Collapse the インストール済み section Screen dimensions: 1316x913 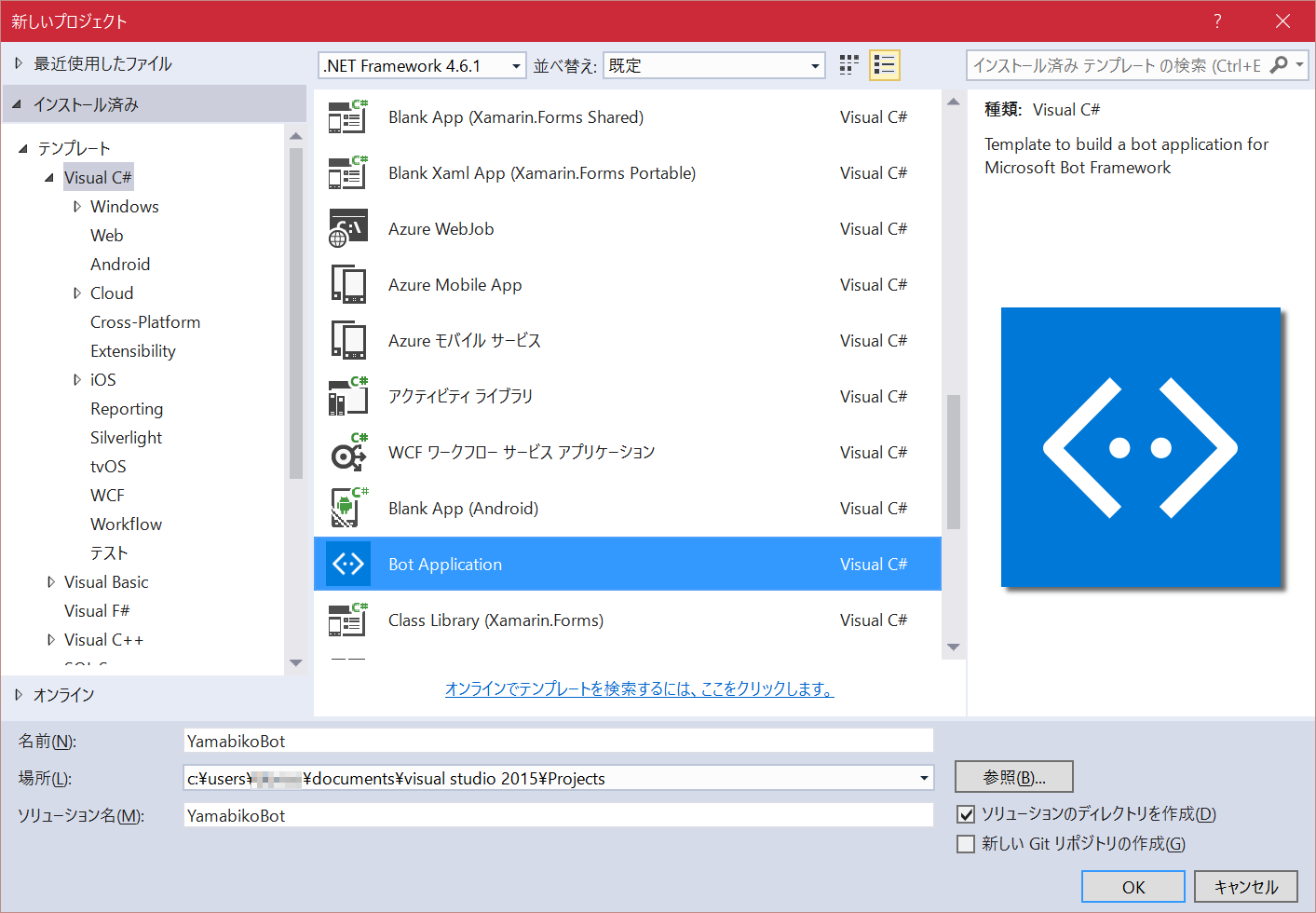pos(17,104)
